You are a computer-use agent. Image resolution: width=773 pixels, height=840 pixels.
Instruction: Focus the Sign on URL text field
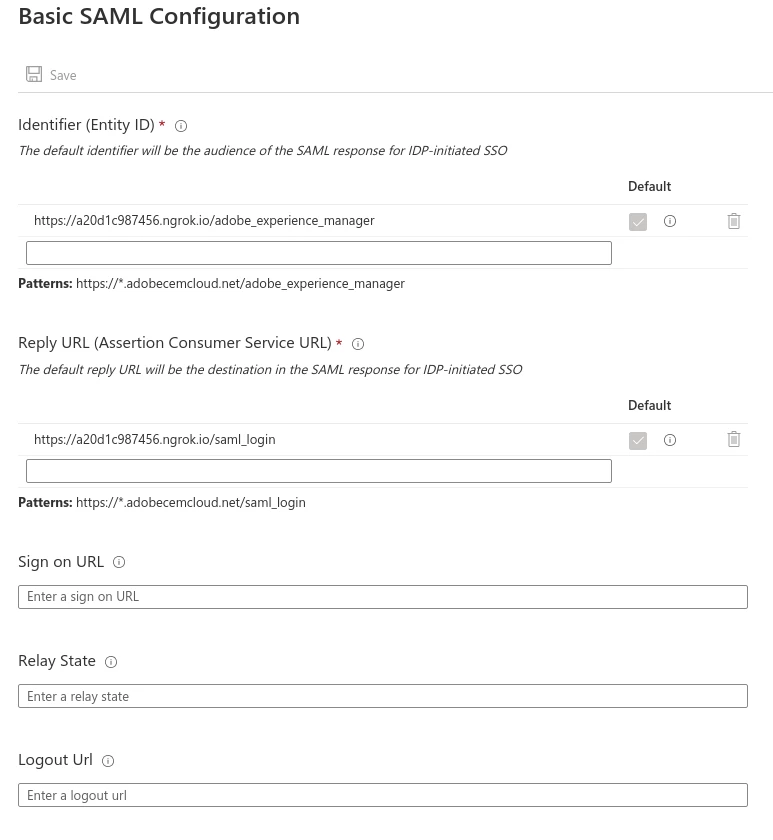coord(382,597)
